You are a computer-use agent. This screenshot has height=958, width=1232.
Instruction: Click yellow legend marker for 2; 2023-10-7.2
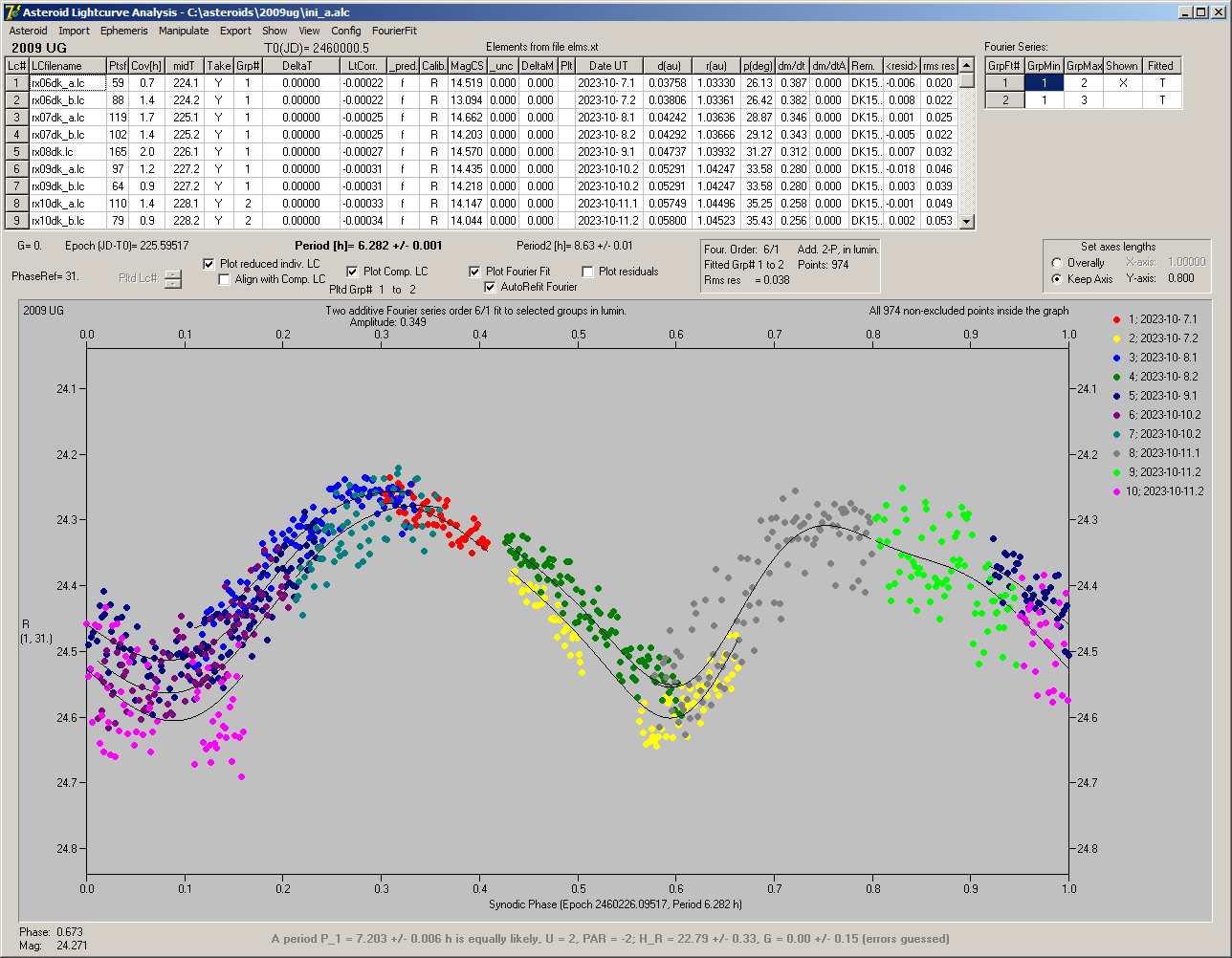[x=1117, y=338]
